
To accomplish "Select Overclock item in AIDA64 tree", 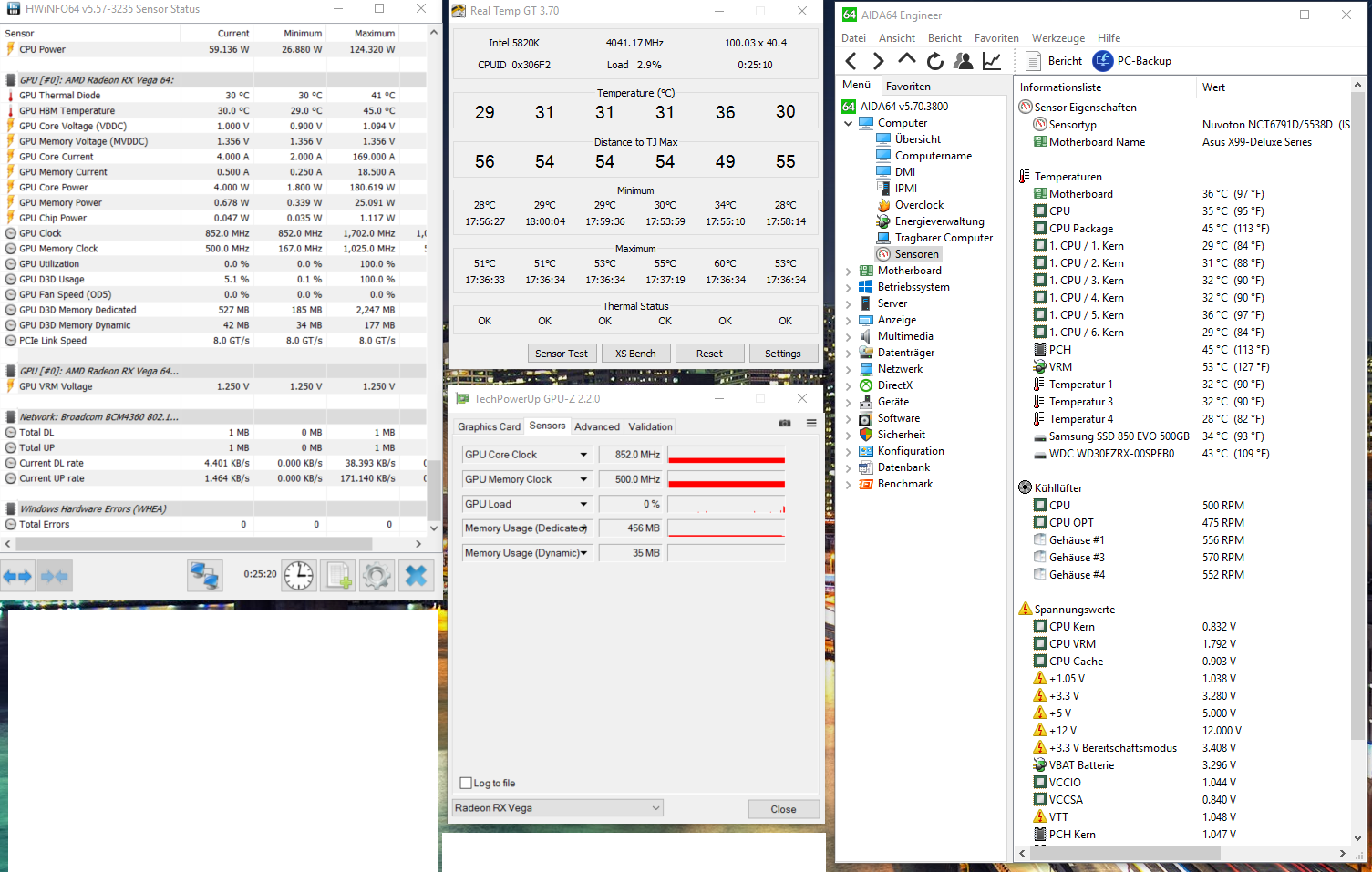I will (919, 205).
